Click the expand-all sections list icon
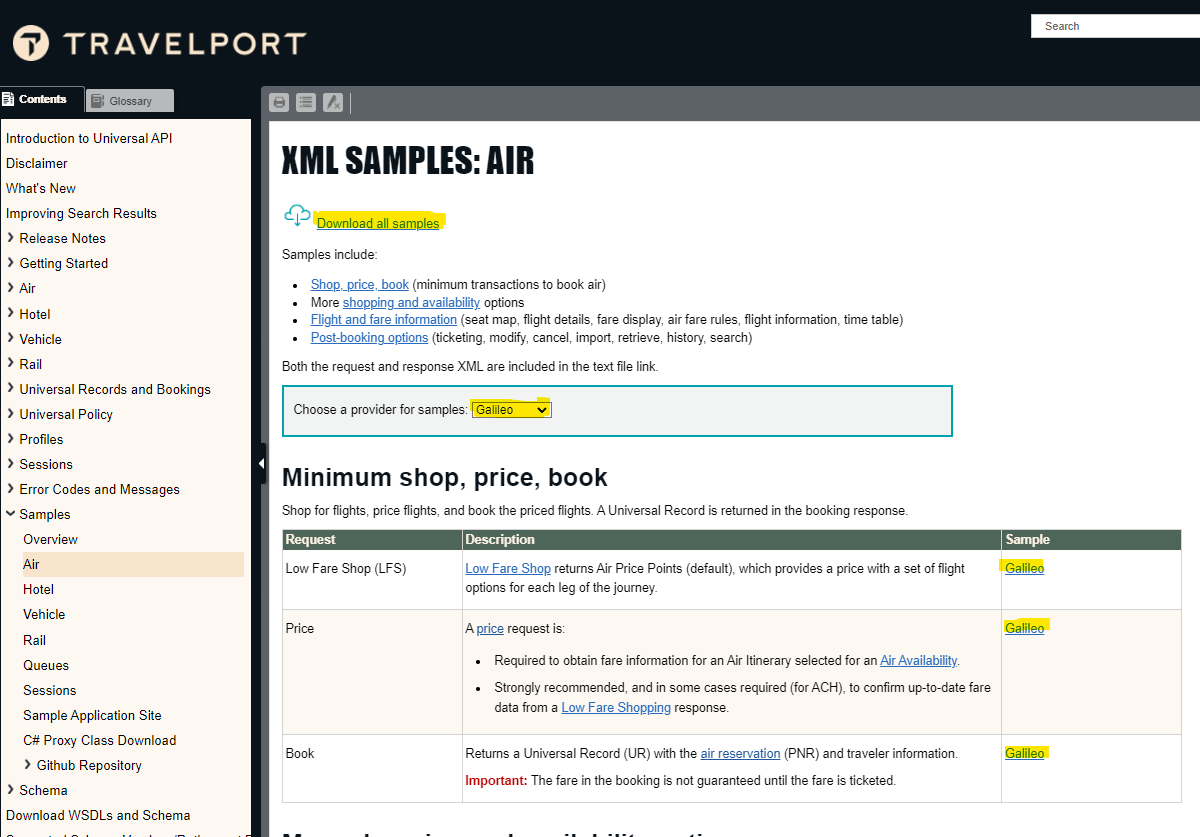 (306, 102)
